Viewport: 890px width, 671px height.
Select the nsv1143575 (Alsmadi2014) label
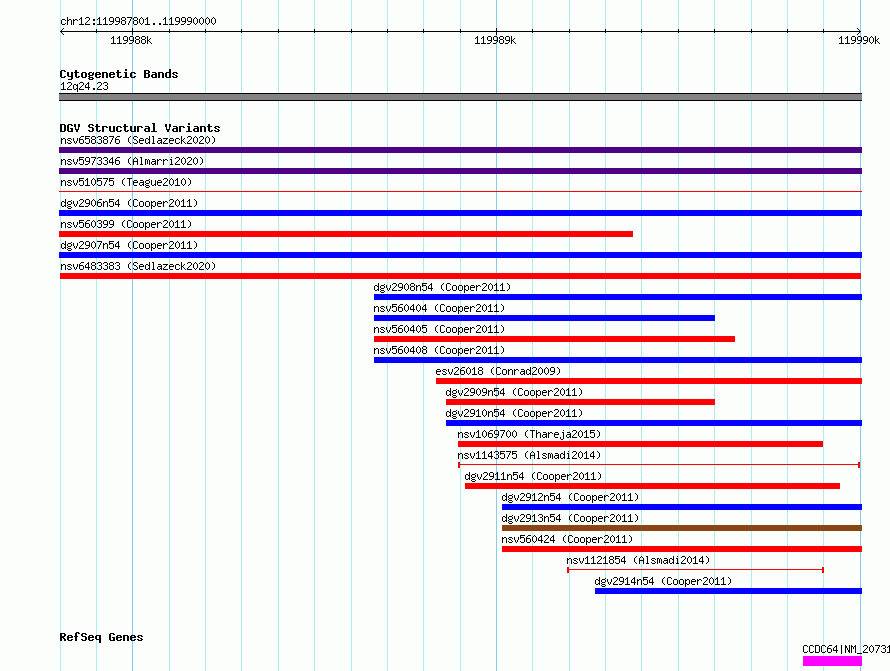tap(529, 455)
